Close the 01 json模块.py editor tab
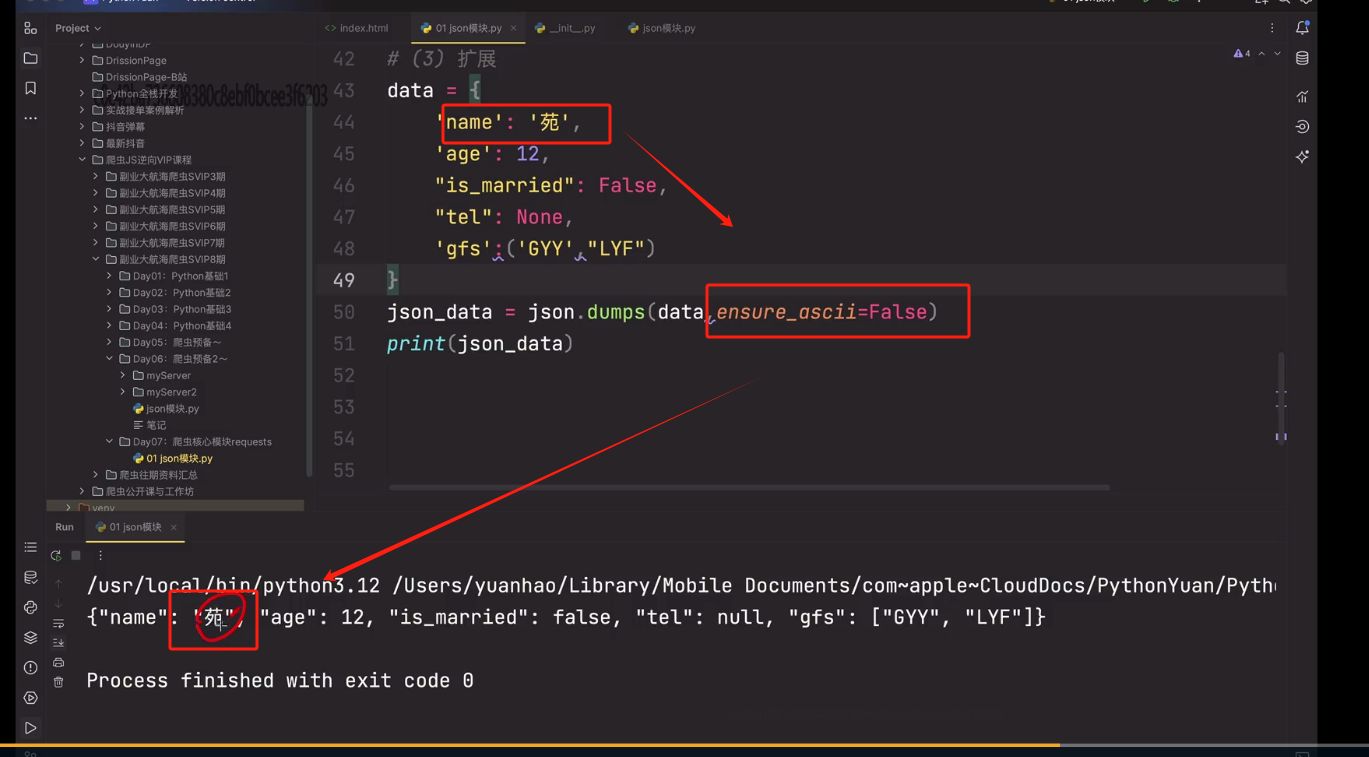This screenshot has height=757, width=1369. [514, 28]
